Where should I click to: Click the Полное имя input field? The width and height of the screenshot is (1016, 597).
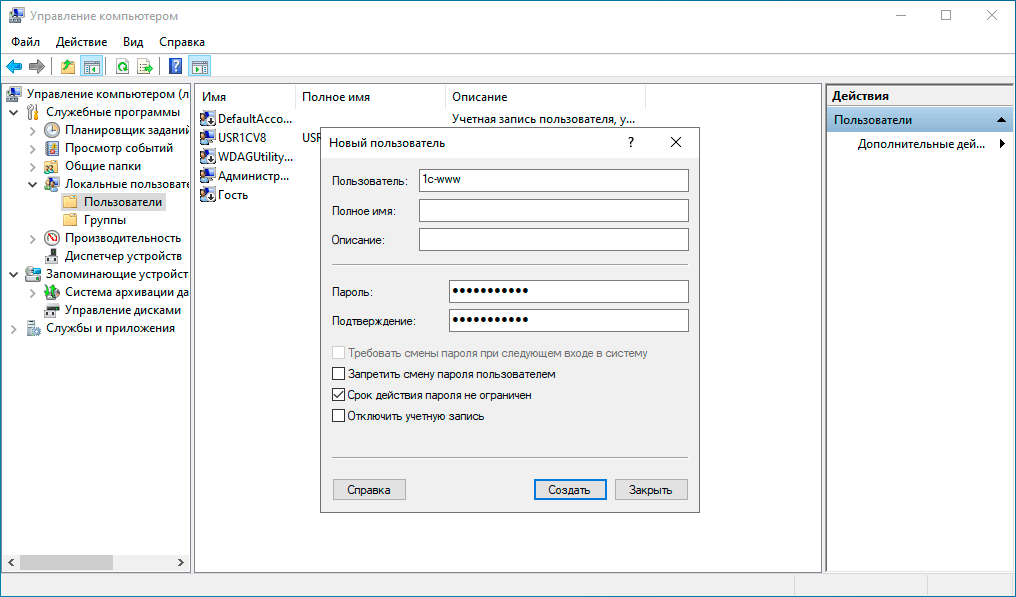[x=553, y=210]
